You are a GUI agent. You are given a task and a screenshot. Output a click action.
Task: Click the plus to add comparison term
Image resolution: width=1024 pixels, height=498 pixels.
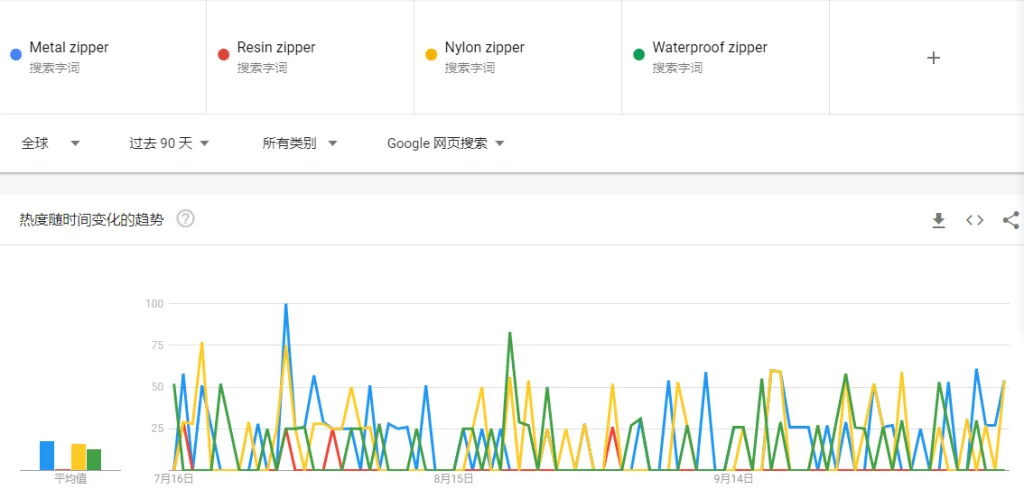[933, 58]
